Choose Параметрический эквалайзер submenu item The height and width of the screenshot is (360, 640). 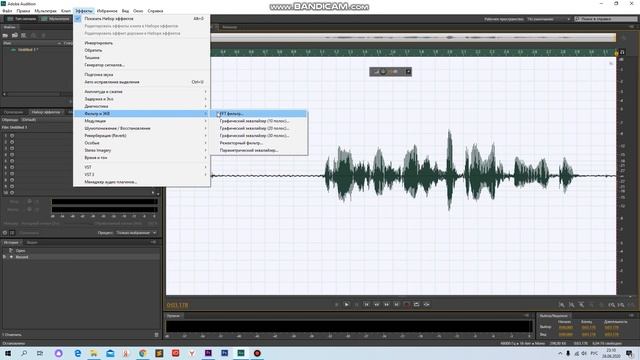pos(259,151)
